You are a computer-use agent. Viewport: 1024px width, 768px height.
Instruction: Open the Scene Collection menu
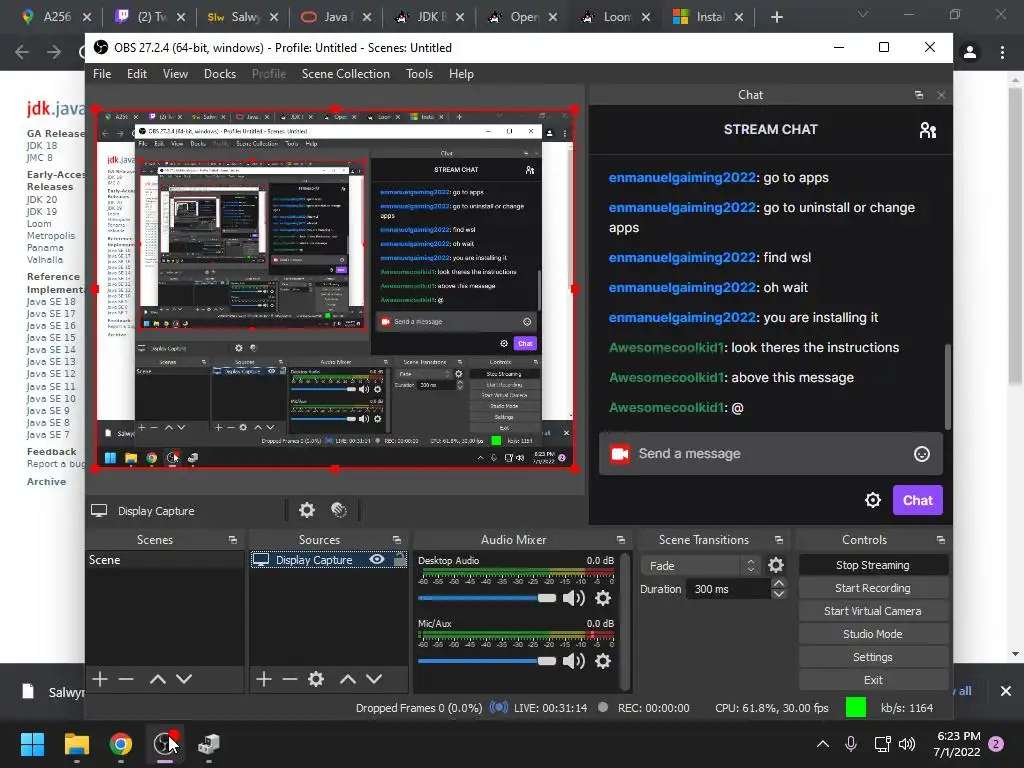[345, 74]
